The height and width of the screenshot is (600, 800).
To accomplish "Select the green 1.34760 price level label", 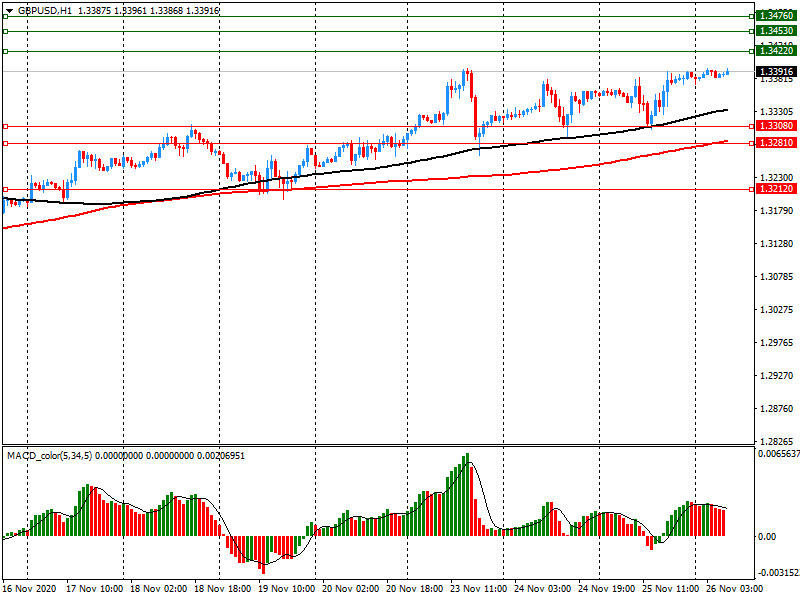I will (x=776, y=16).
